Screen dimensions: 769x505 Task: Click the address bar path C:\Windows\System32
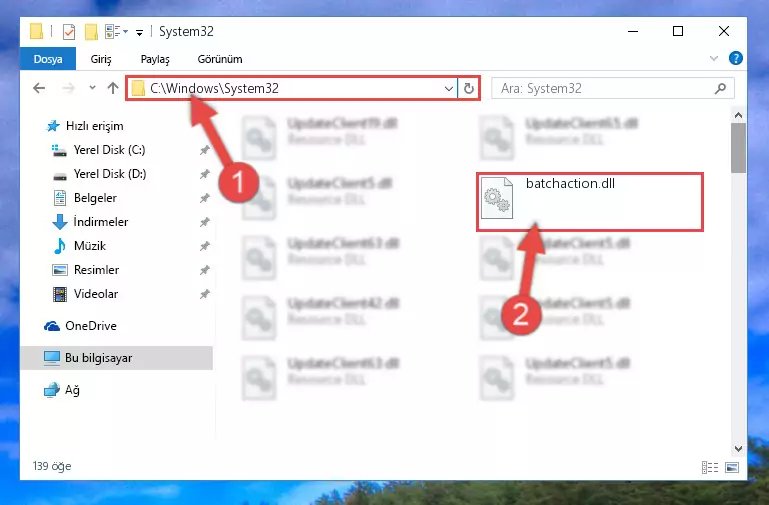(214, 88)
